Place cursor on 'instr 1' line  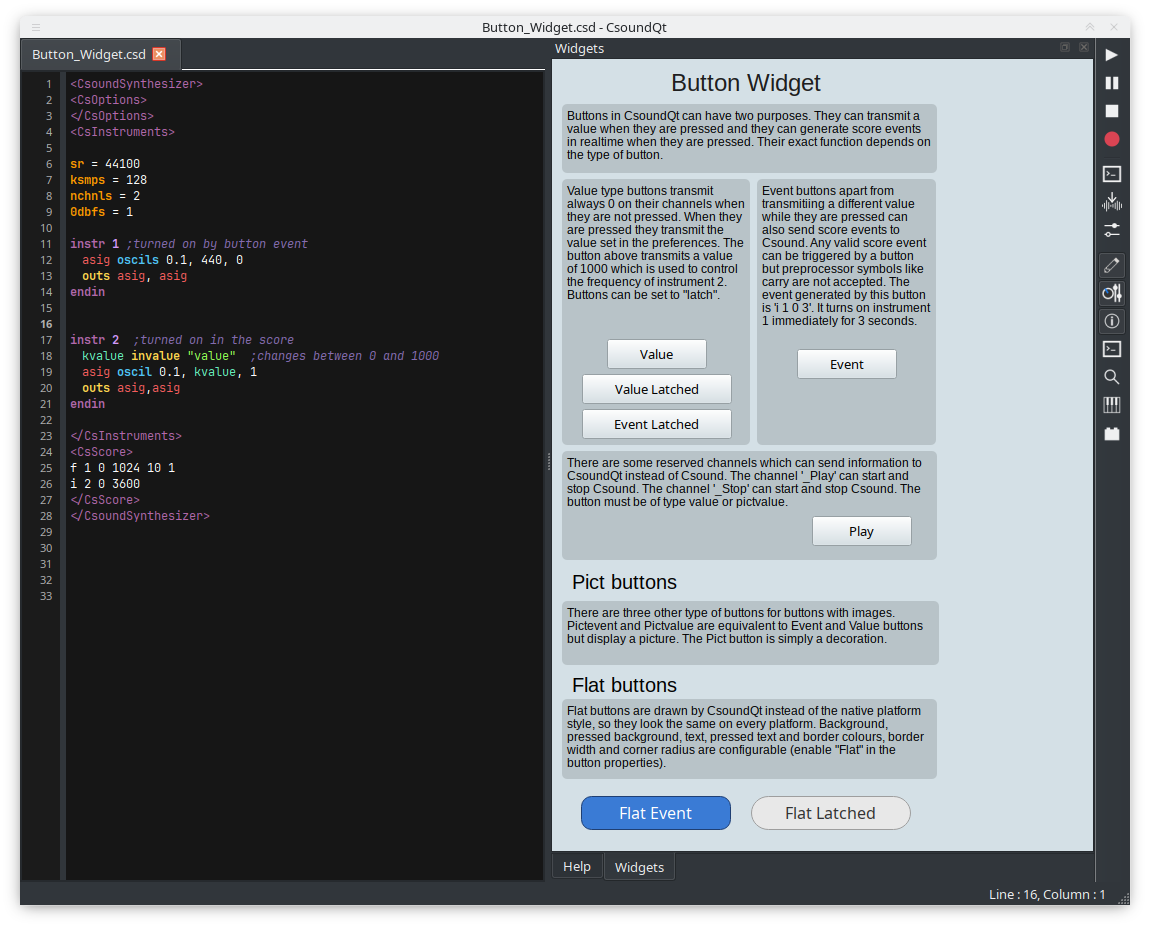[189, 244]
